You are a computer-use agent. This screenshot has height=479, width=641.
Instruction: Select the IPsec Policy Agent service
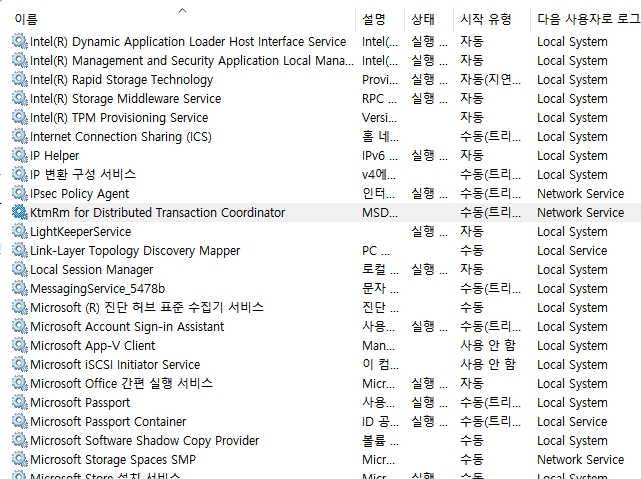pos(79,194)
